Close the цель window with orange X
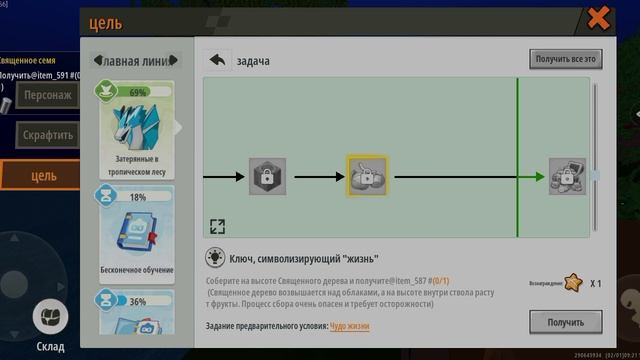This screenshot has height=360, width=640. (x=598, y=18)
